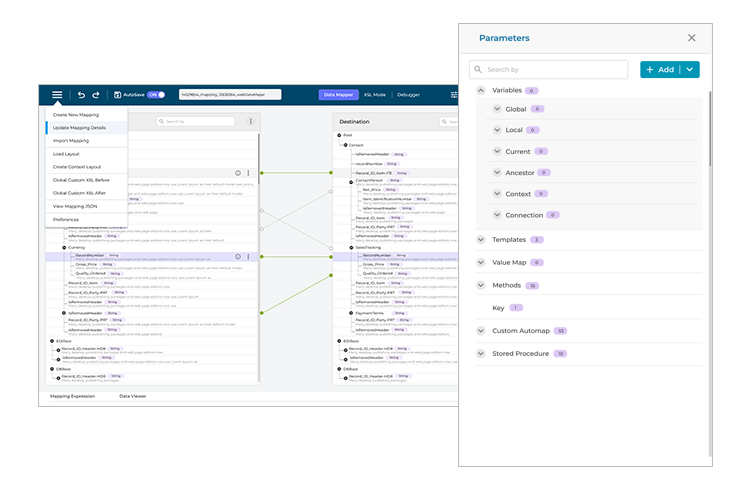Choose View Mapping JSON from menu
This screenshot has width=750, height=489.
(75, 205)
